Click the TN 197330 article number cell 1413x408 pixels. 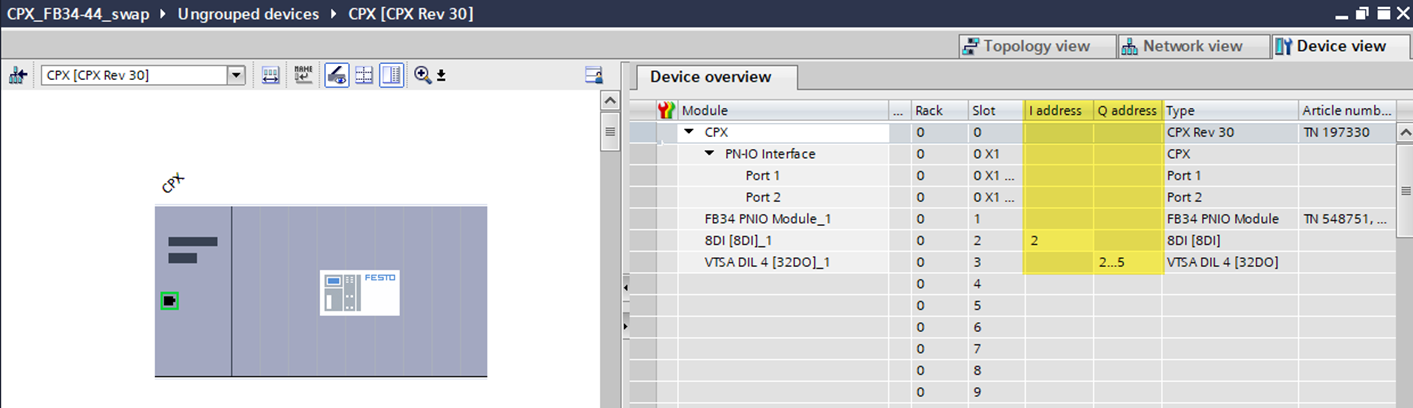pos(1346,132)
